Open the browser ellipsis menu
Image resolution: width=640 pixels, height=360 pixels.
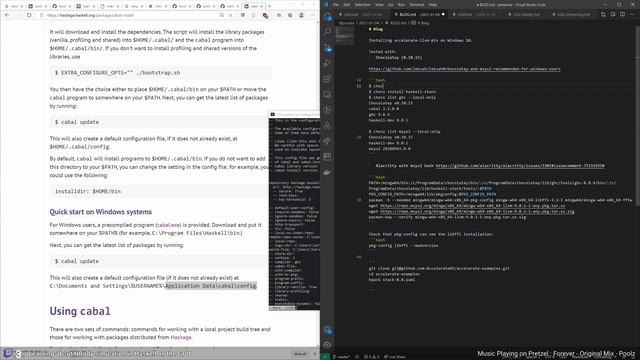pyautogui.click(x=313, y=15)
